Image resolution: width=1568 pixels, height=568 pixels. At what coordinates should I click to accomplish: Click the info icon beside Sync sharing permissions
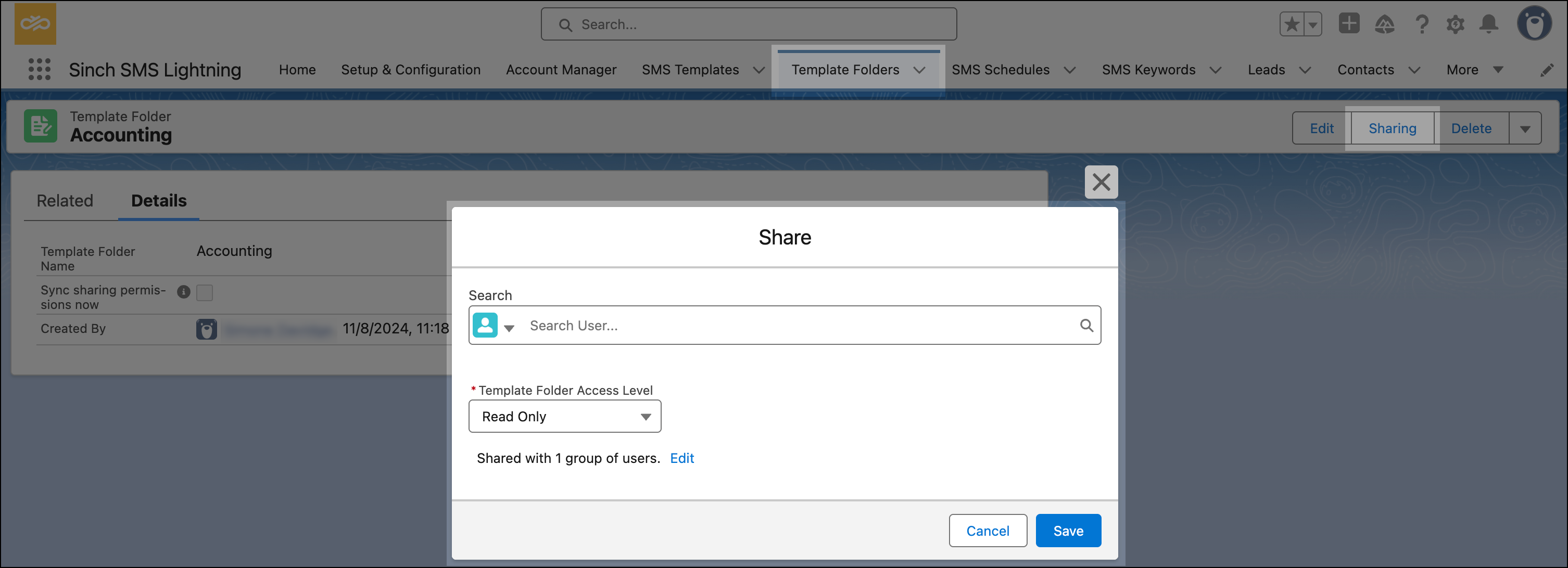click(183, 292)
